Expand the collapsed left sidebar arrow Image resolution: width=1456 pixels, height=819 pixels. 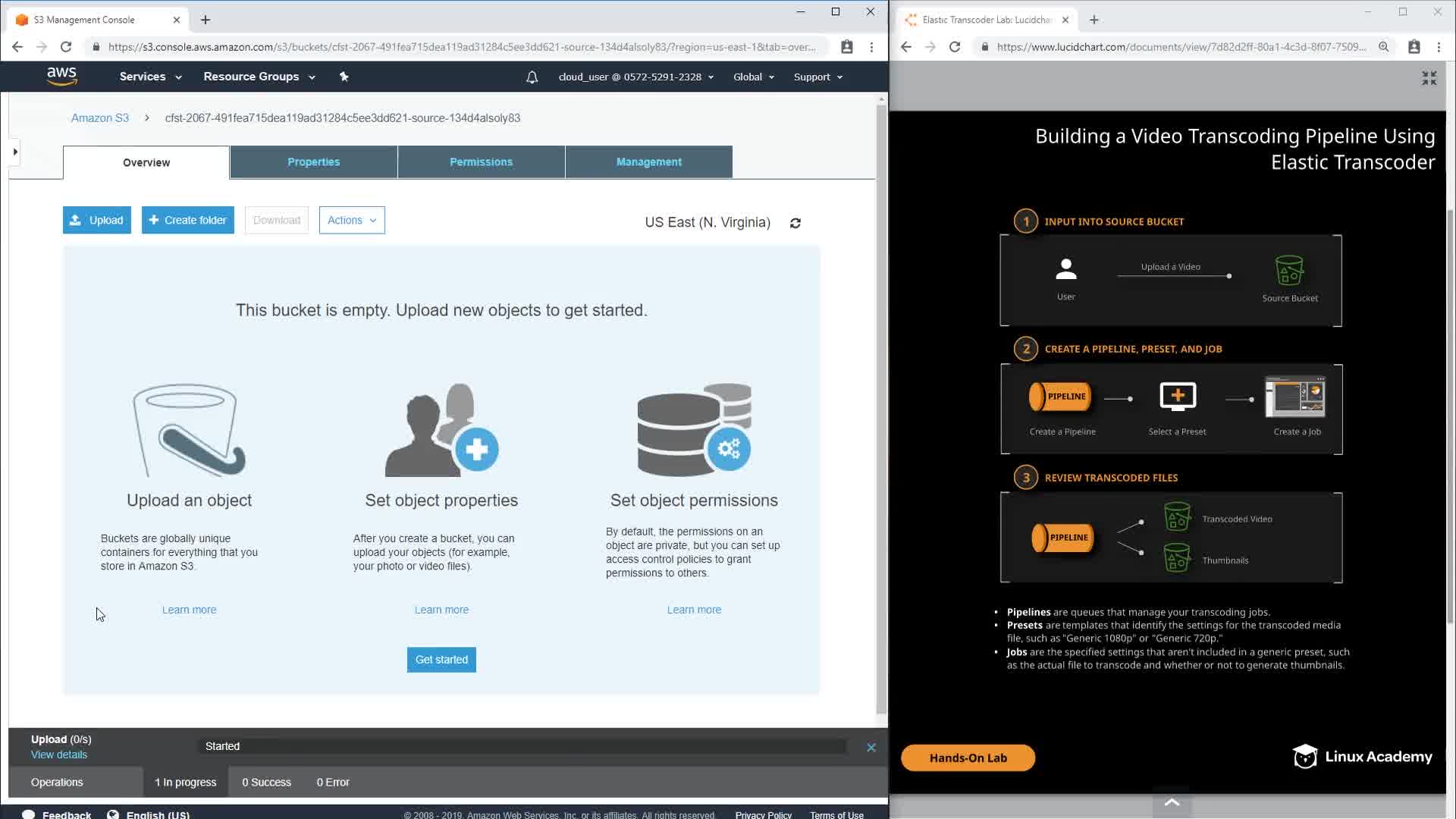pos(15,152)
